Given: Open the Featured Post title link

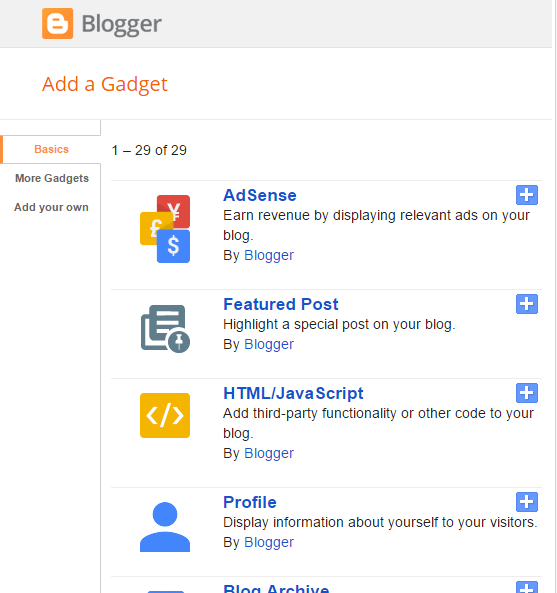Looking at the screenshot, I should click(281, 304).
